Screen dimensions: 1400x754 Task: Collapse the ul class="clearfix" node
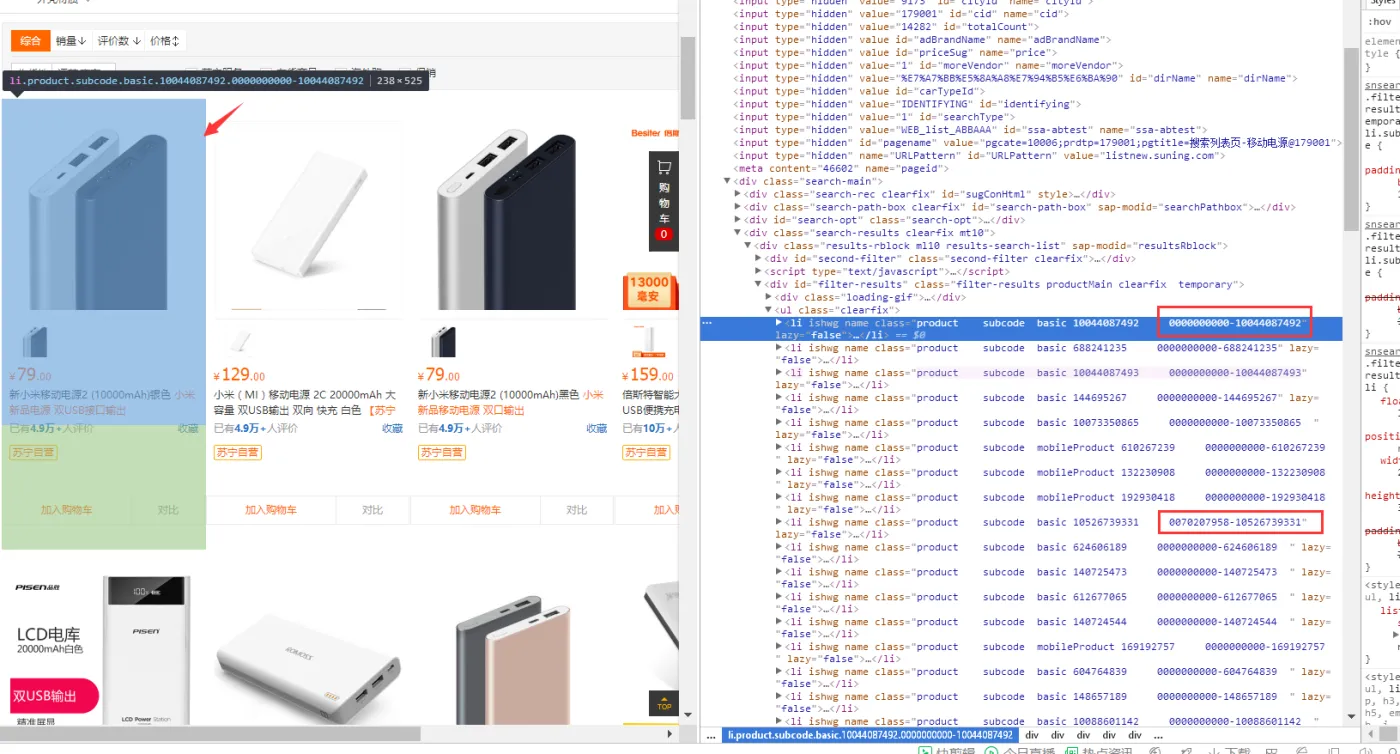pos(768,310)
